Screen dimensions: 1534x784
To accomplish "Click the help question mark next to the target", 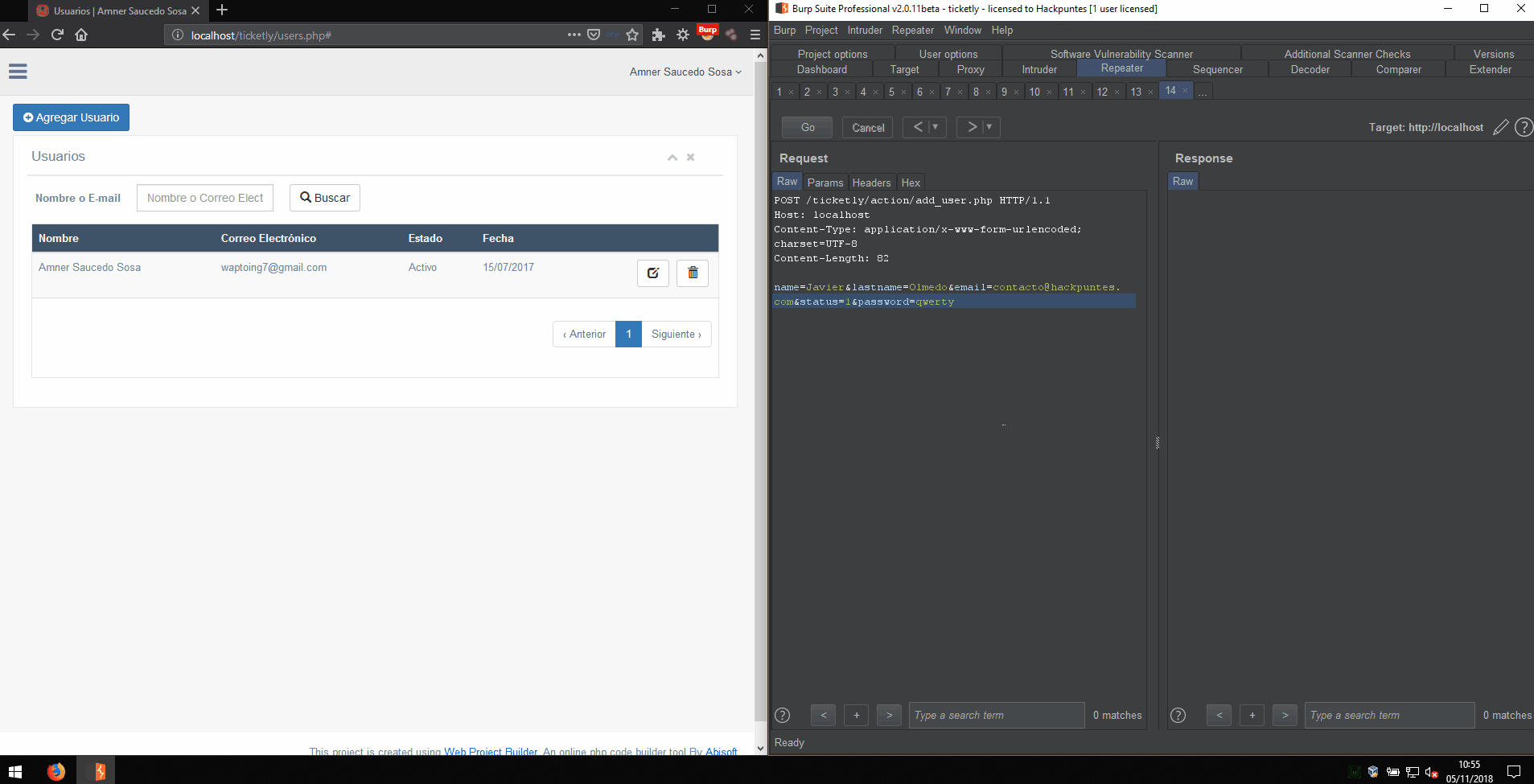I will (x=1524, y=127).
